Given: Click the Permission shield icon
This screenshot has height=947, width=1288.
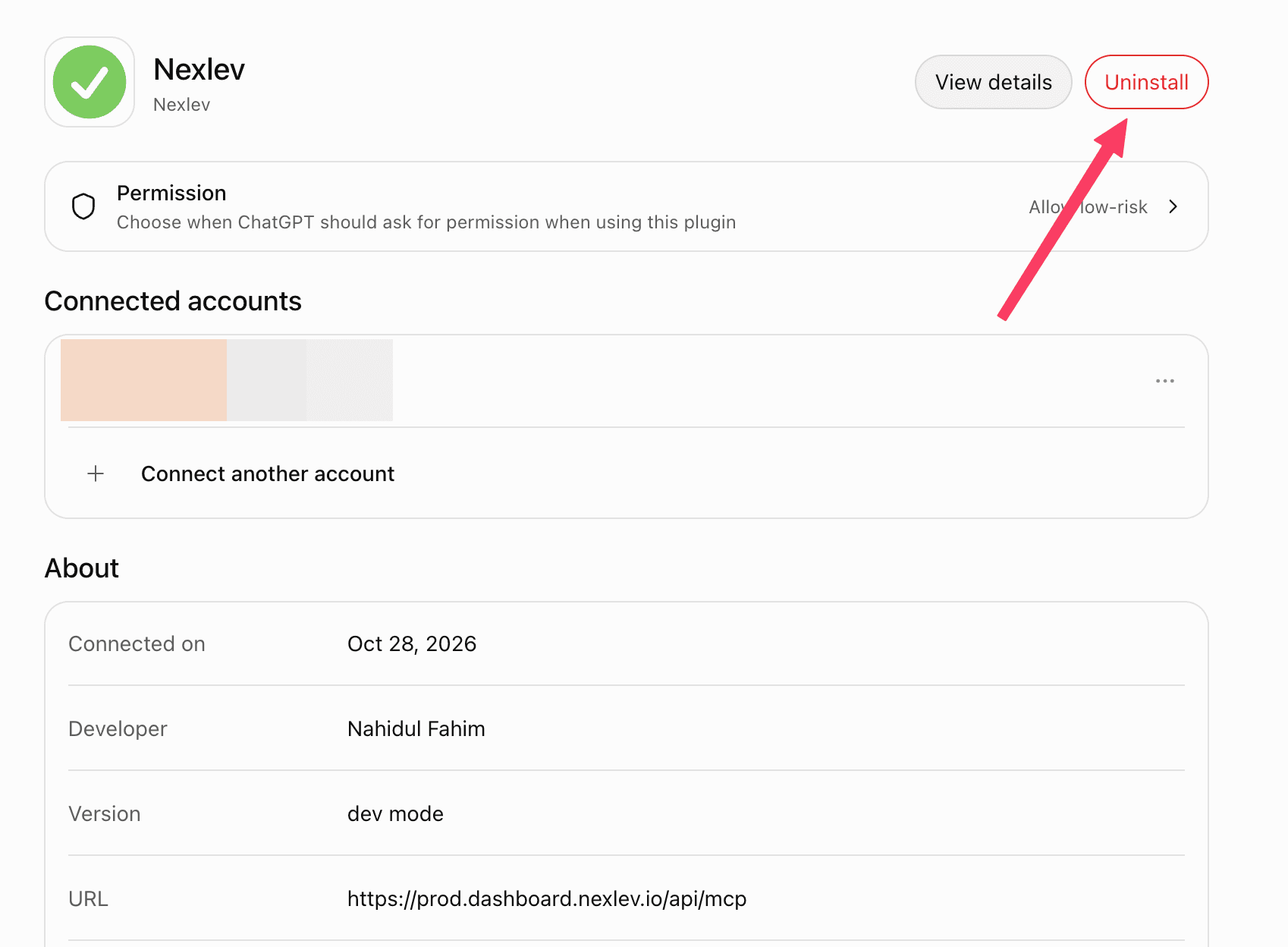Looking at the screenshot, I should tap(83, 206).
